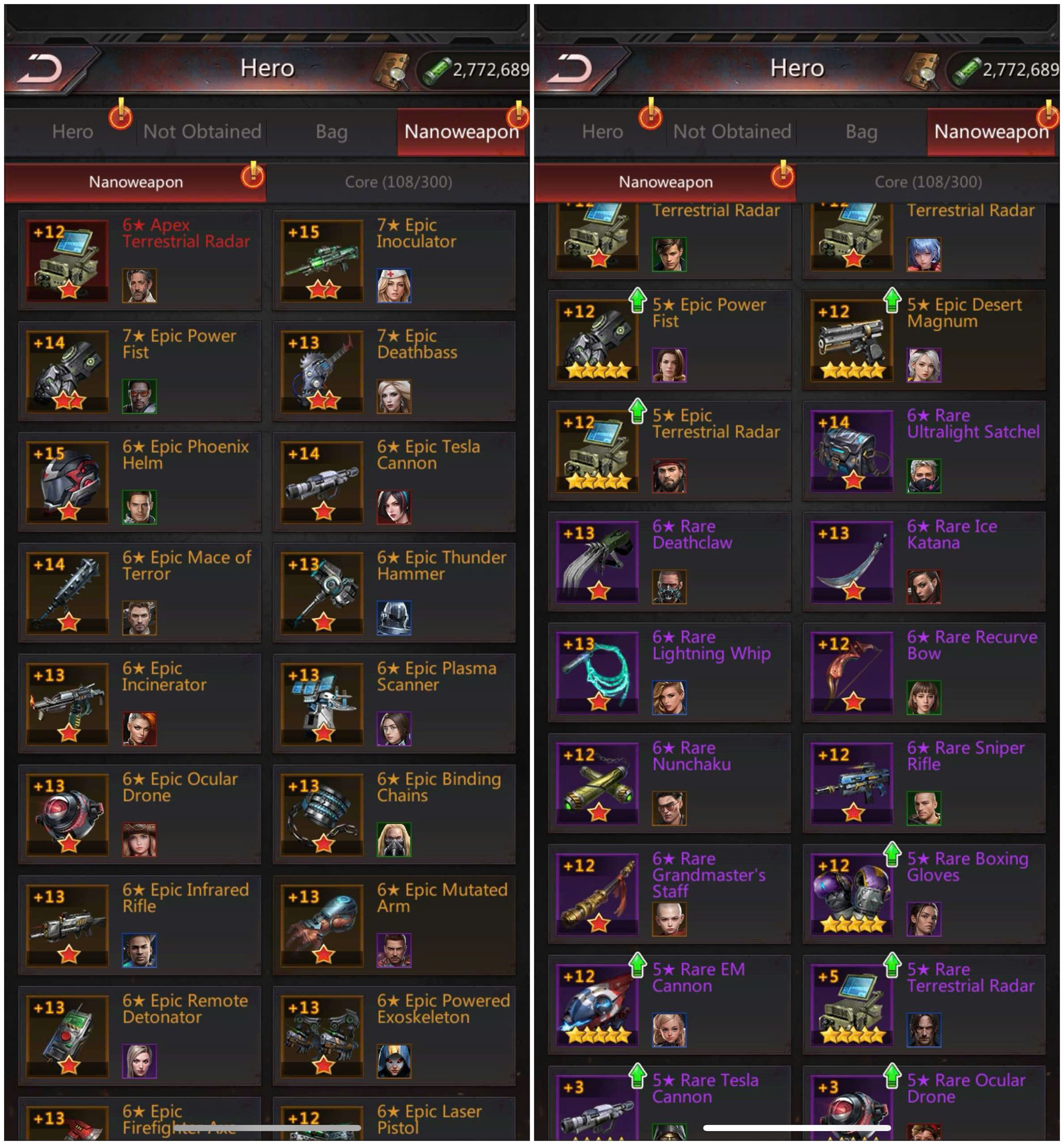This screenshot has height=1145, width=1064.
Task: Switch to the Bag tab in left screen
Action: click(332, 132)
